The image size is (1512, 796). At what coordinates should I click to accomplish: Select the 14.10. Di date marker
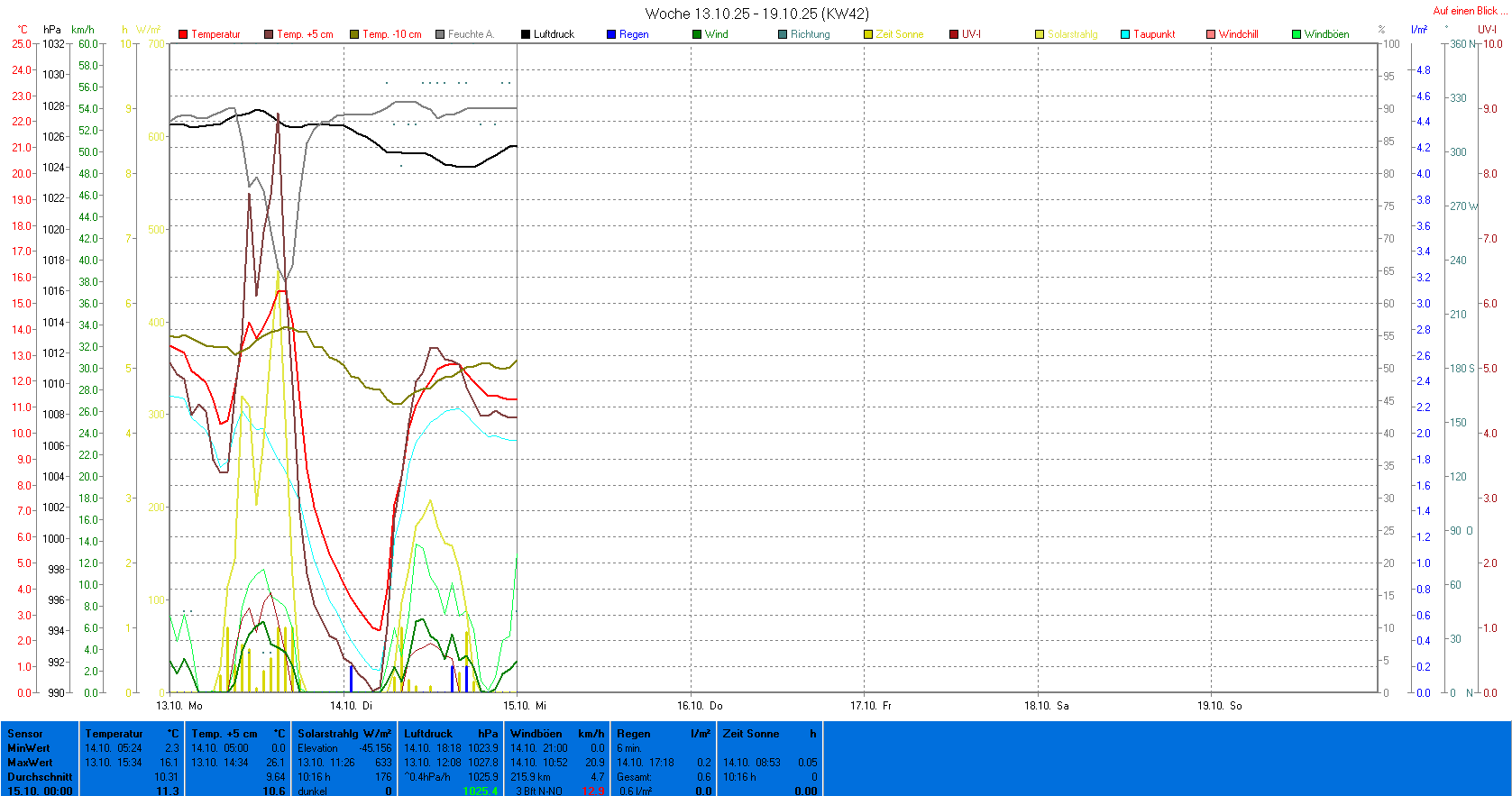[351, 706]
